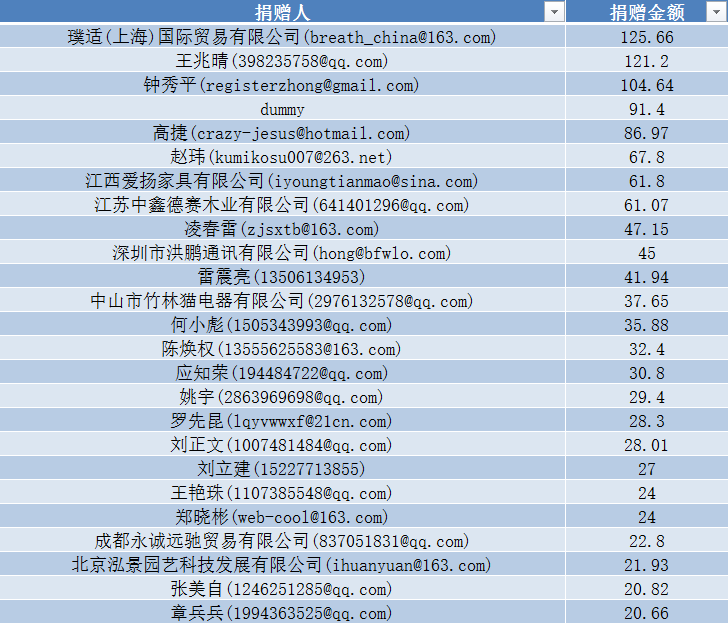The width and height of the screenshot is (728, 623).
Task: Select the amount cell 104.64
Action: pos(647,84)
